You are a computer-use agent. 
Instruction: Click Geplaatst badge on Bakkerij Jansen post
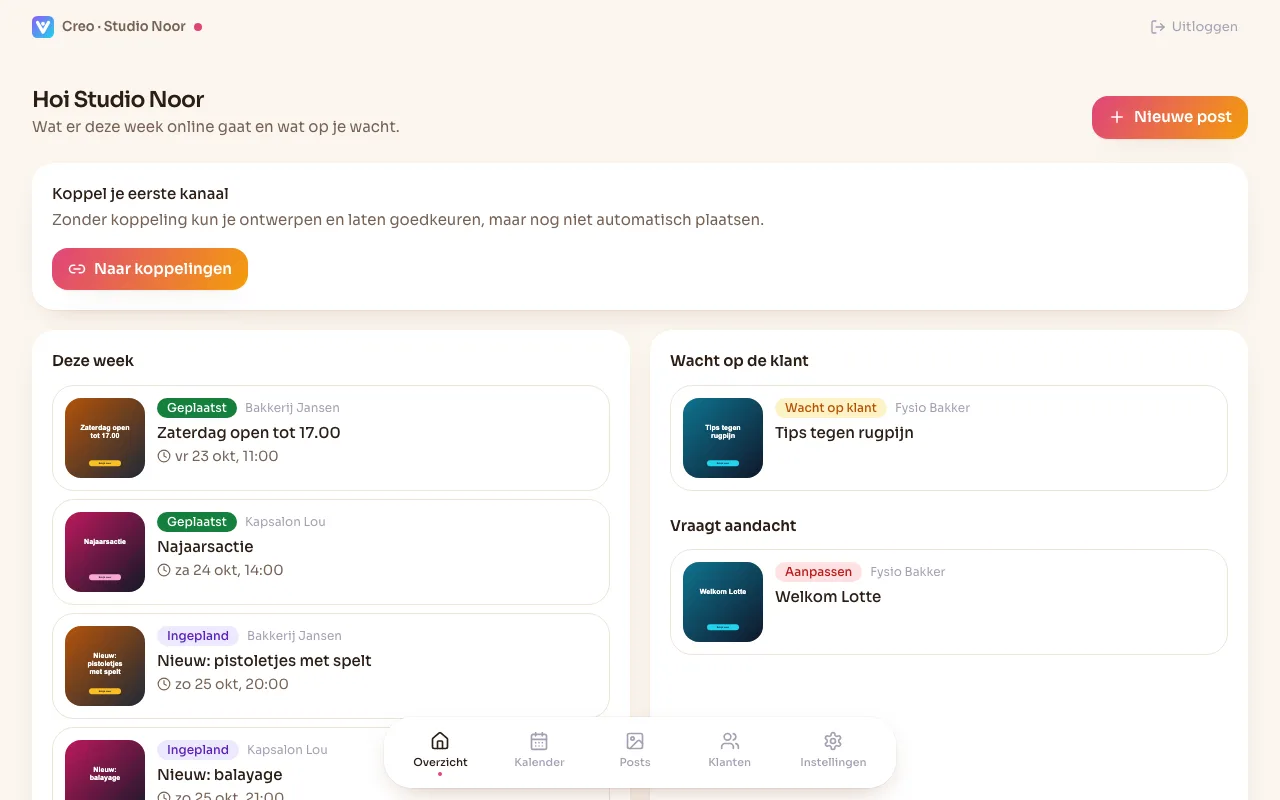197,408
